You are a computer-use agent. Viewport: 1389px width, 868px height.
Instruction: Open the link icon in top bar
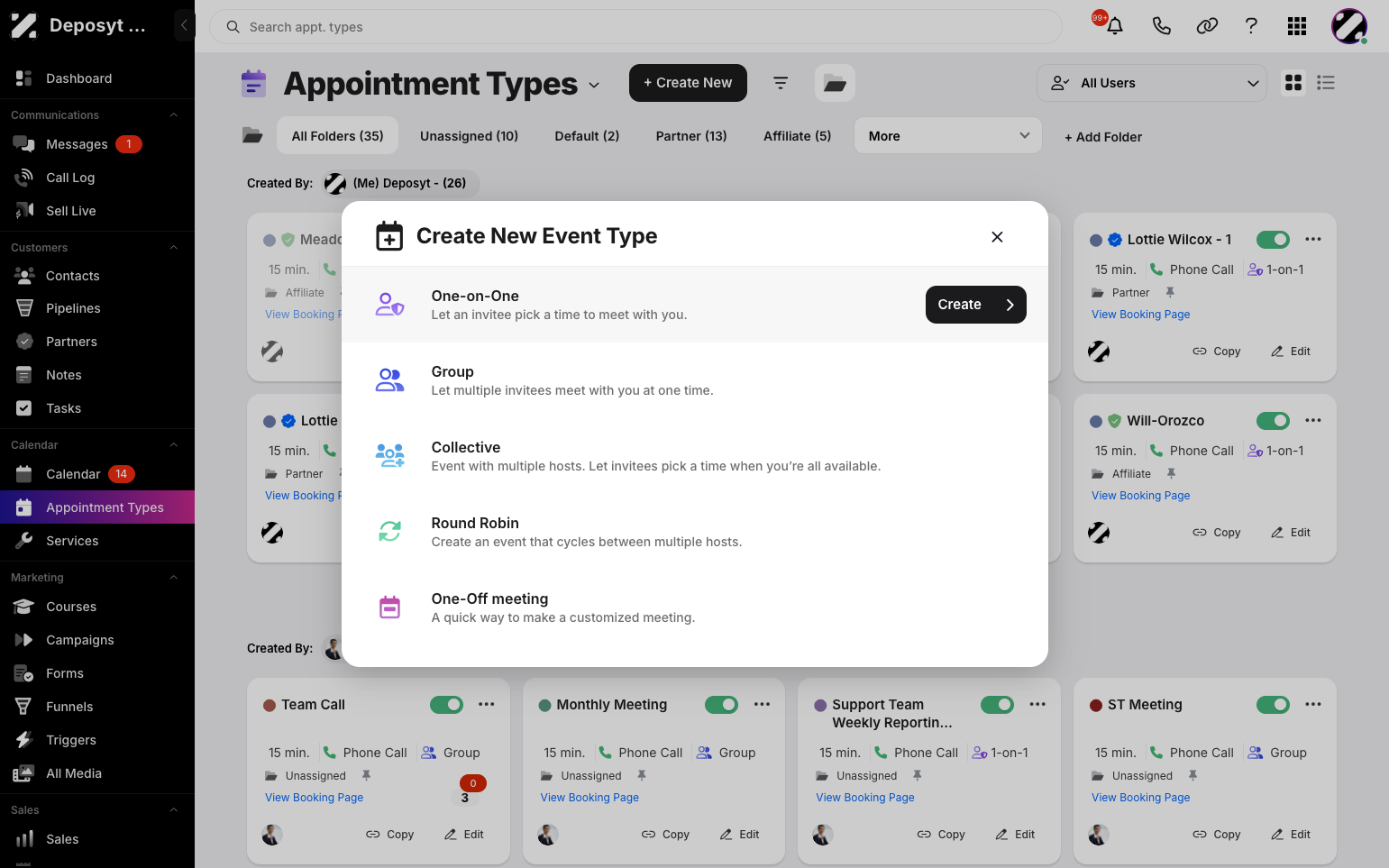pos(1207,26)
